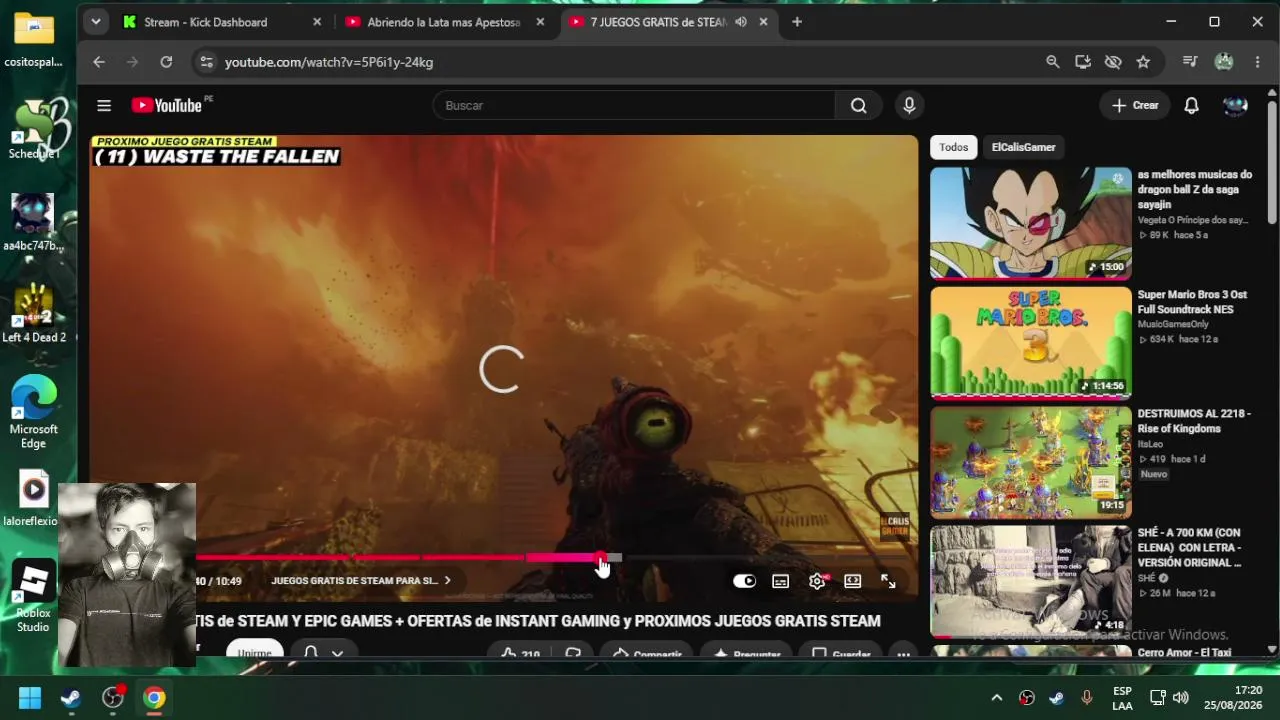Select the Roblox Studio desktop icon
This screenshot has width=1280, height=720.
point(33,597)
